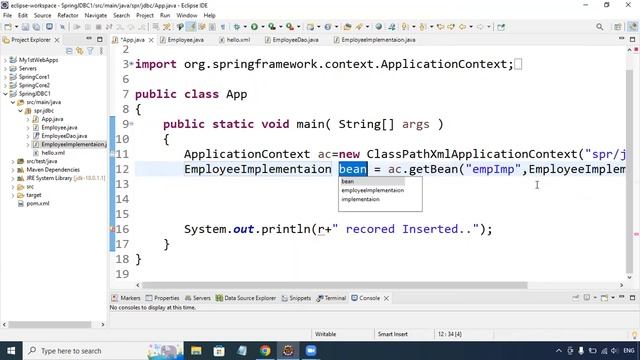Toggle Mark Occurrences highlighter icon
Image resolution: width=640 pixels, height=360 pixels.
coord(191,27)
